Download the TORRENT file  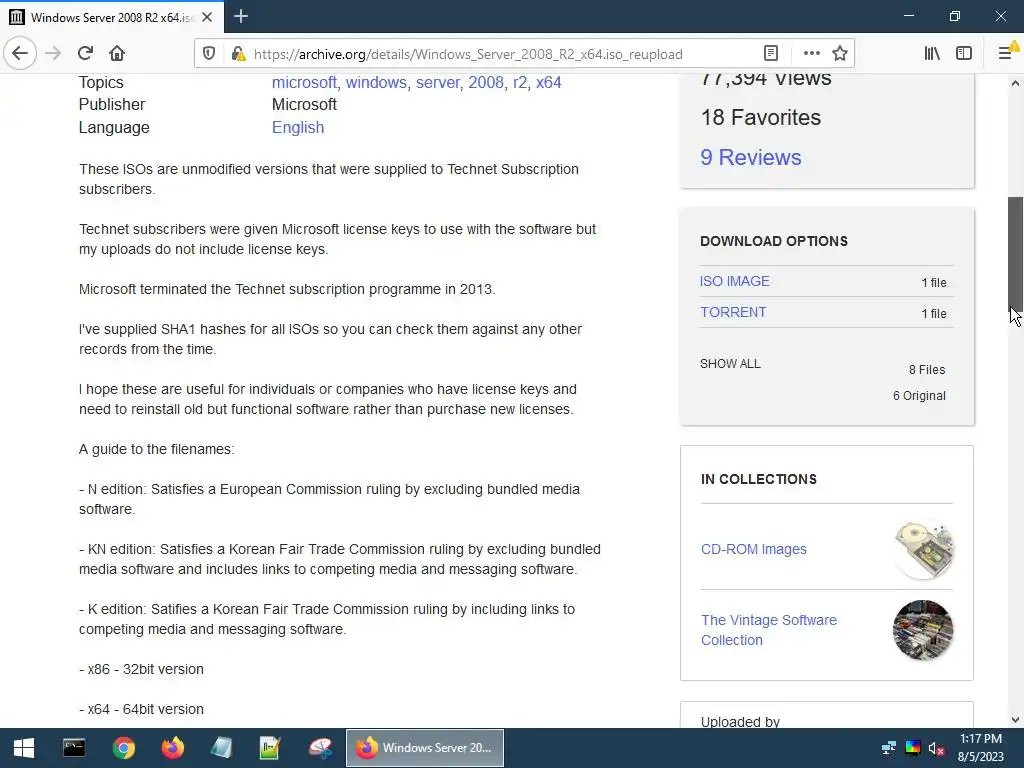(733, 312)
